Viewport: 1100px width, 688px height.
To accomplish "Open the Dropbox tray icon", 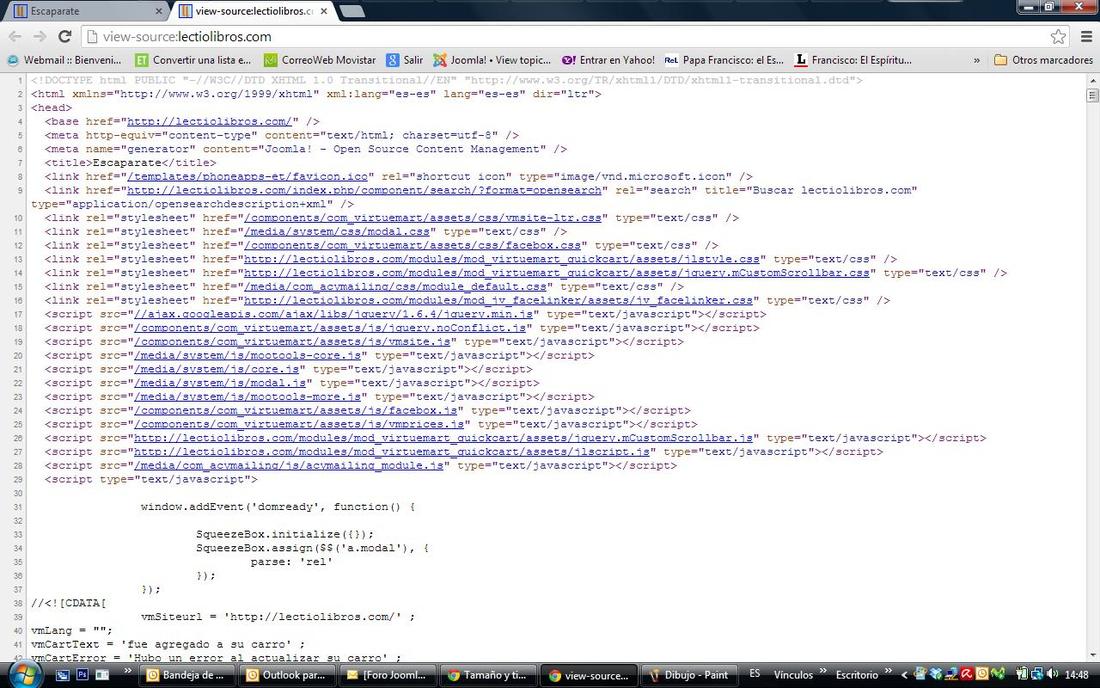I will pyautogui.click(x=936, y=674).
